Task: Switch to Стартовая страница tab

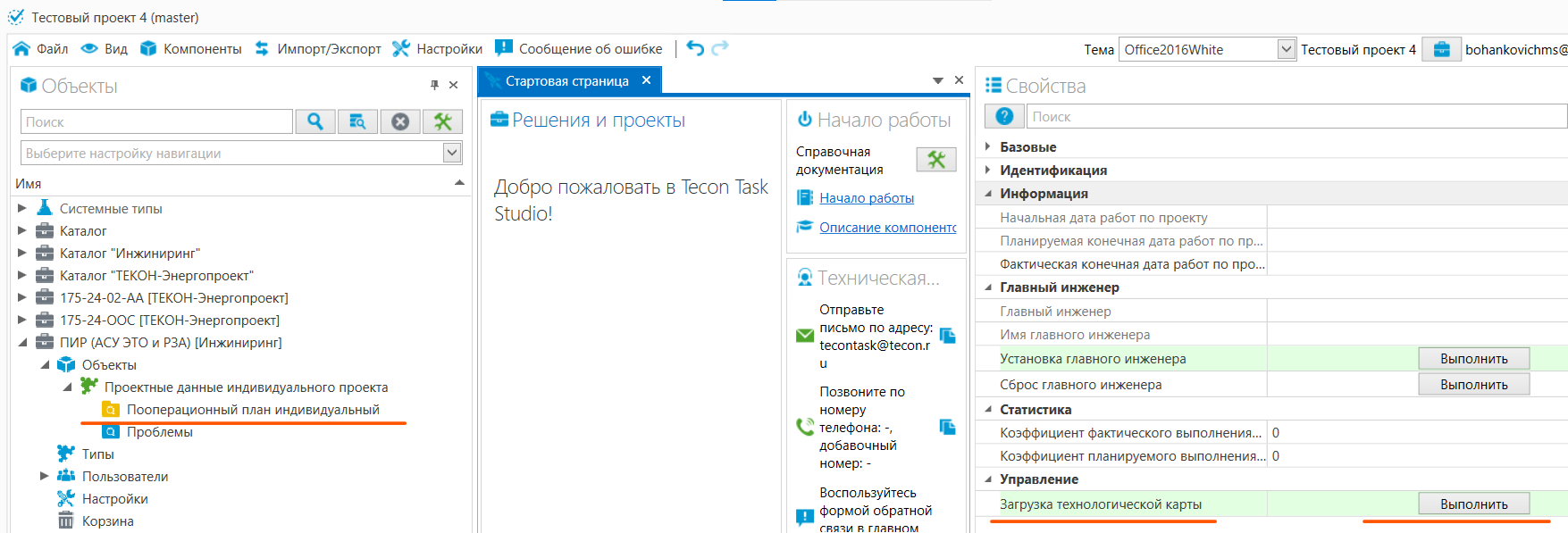Action: tap(566, 80)
